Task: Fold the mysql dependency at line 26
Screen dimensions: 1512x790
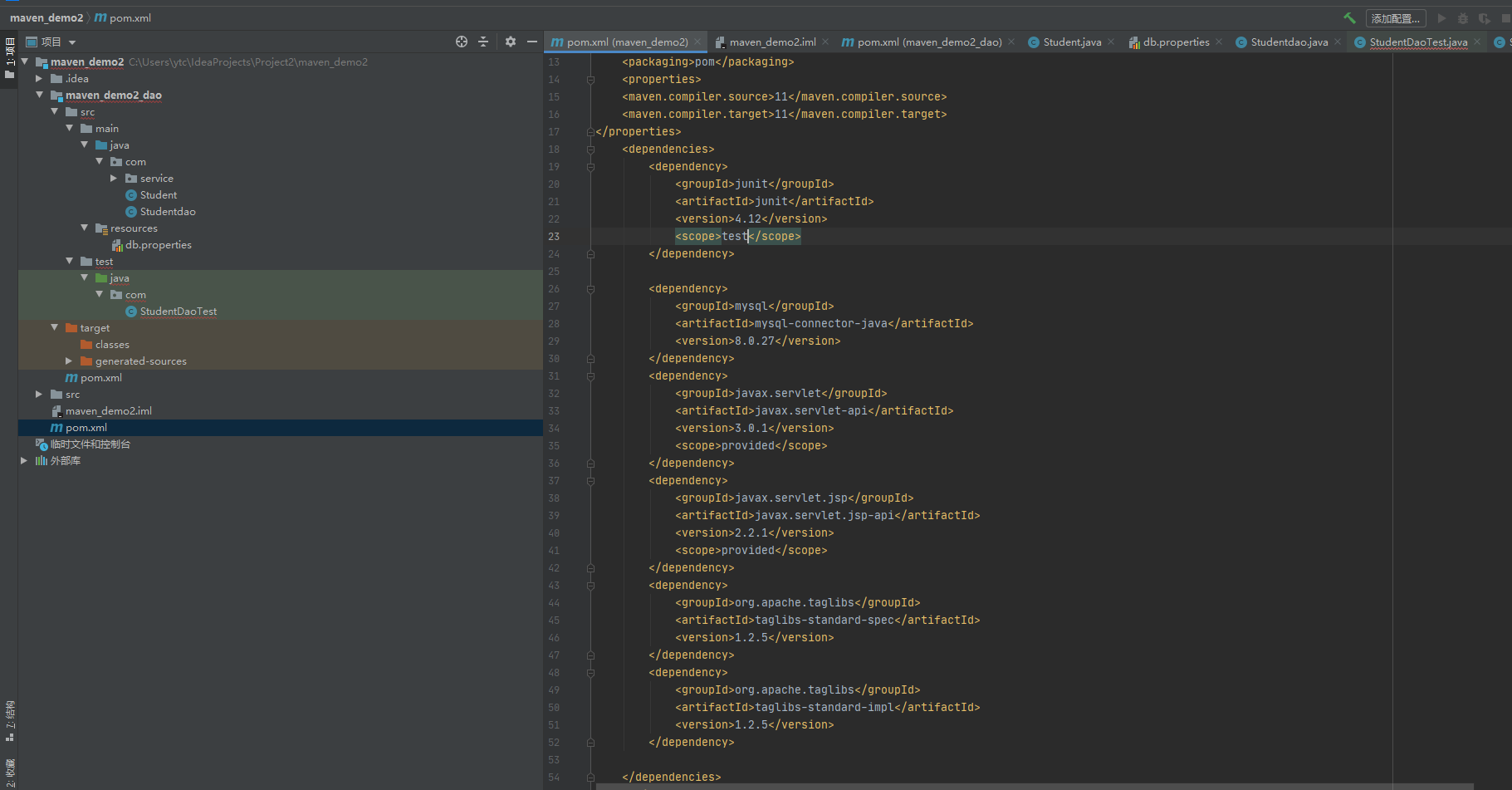Action: click(590, 289)
